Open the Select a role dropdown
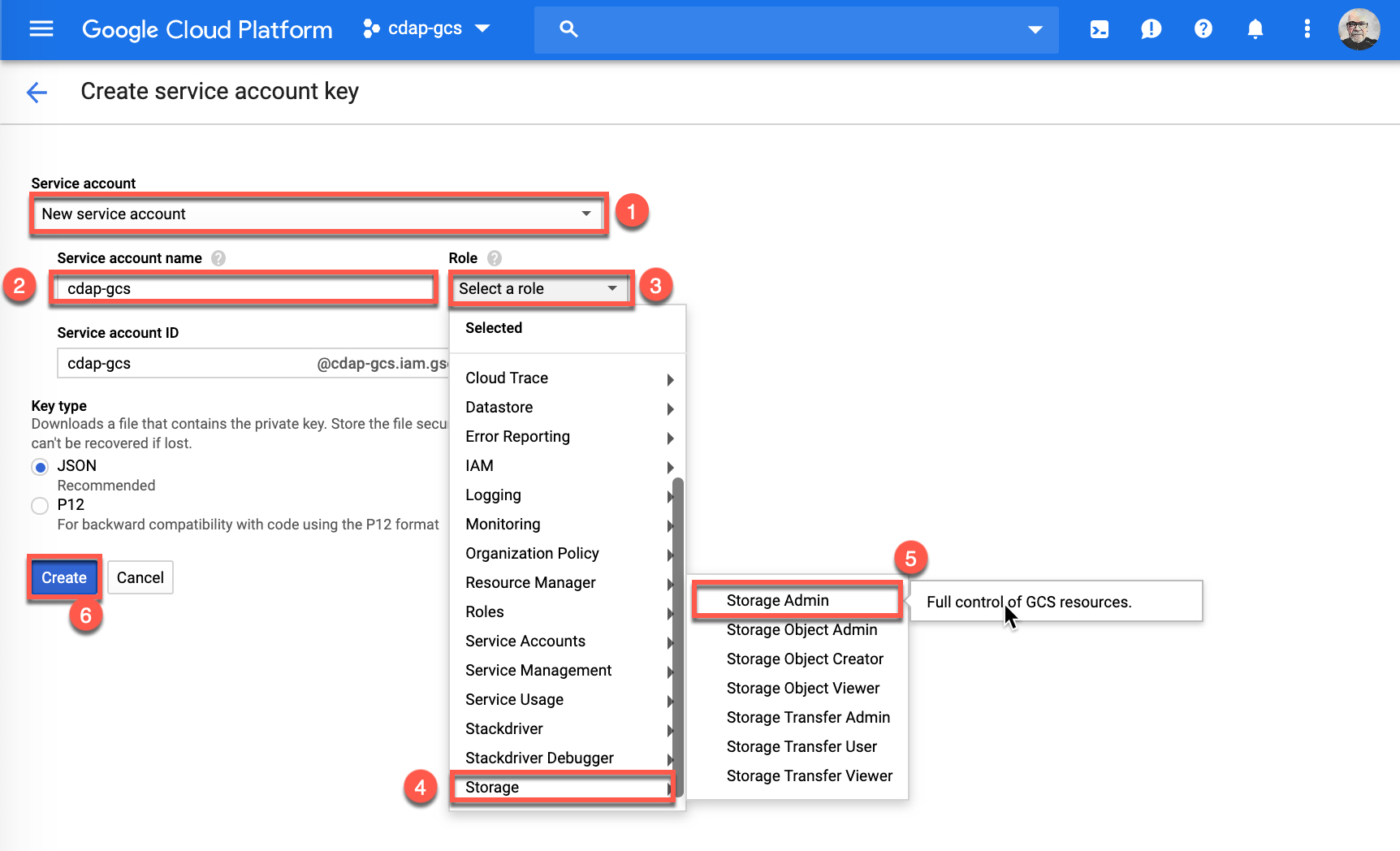1400x851 pixels. pyautogui.click(x=540, y=289)
